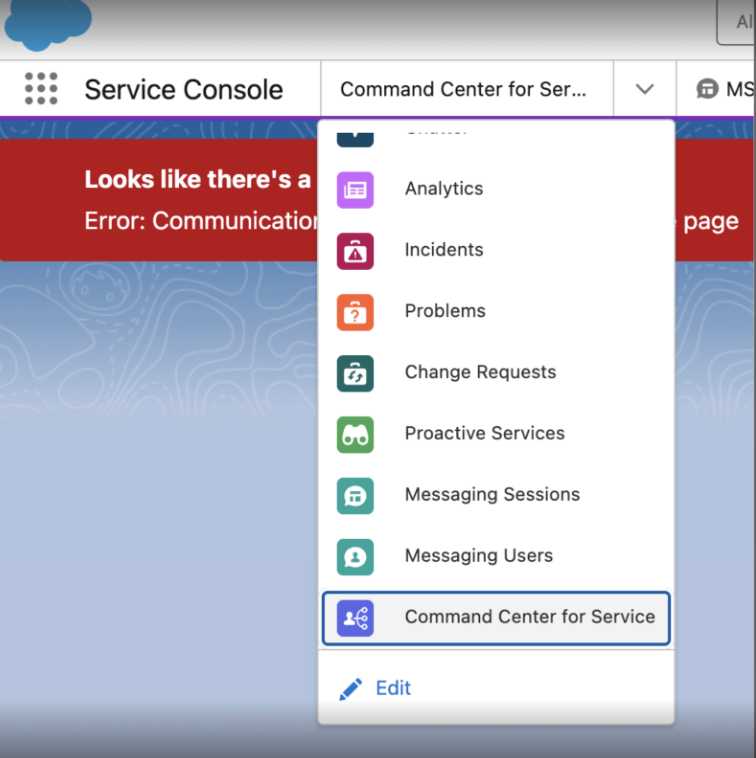This screenshot has height=758, width=756.
Task: Select Incidents from the navigation menu
Action: tap(496, 250)
